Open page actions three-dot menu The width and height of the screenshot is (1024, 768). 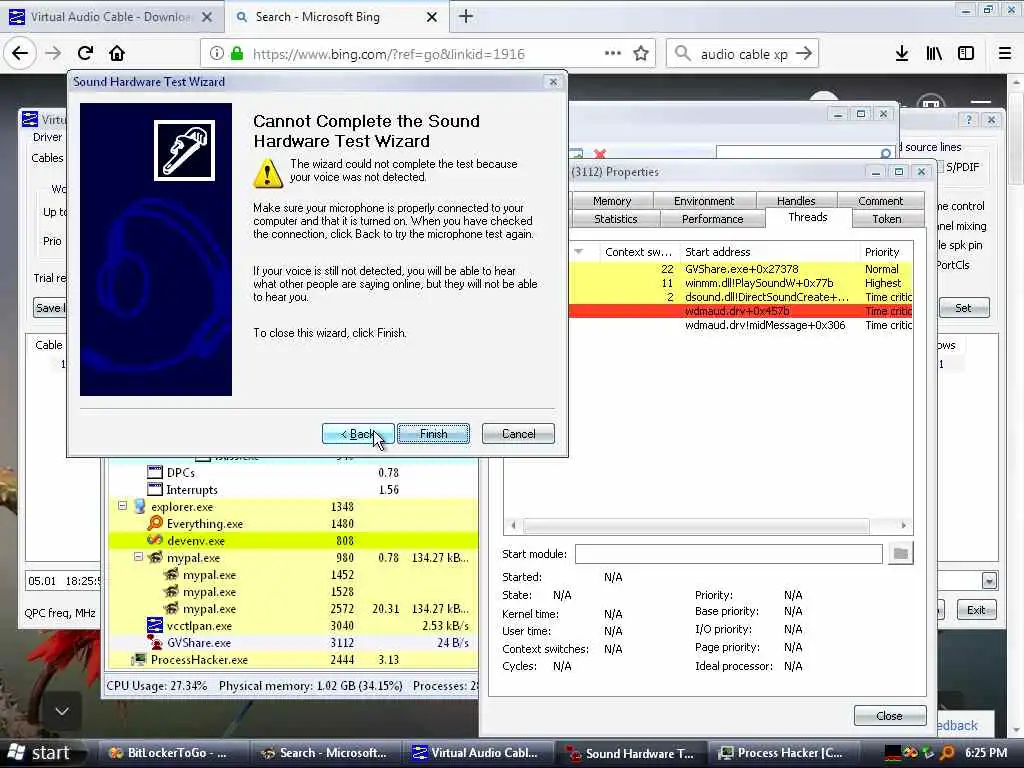click(x=613, y=54)
